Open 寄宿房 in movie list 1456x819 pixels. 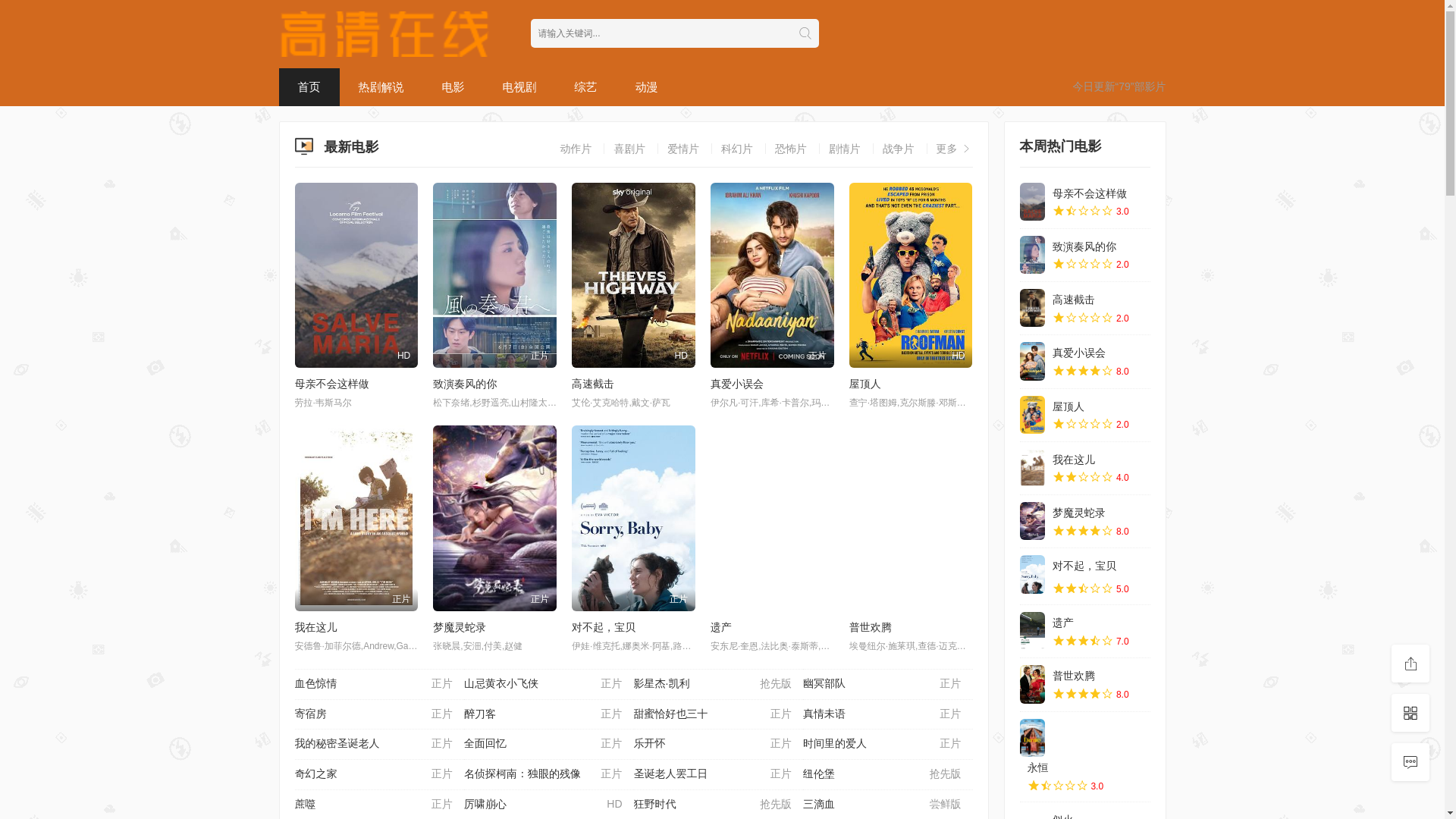tap(310, 714)
